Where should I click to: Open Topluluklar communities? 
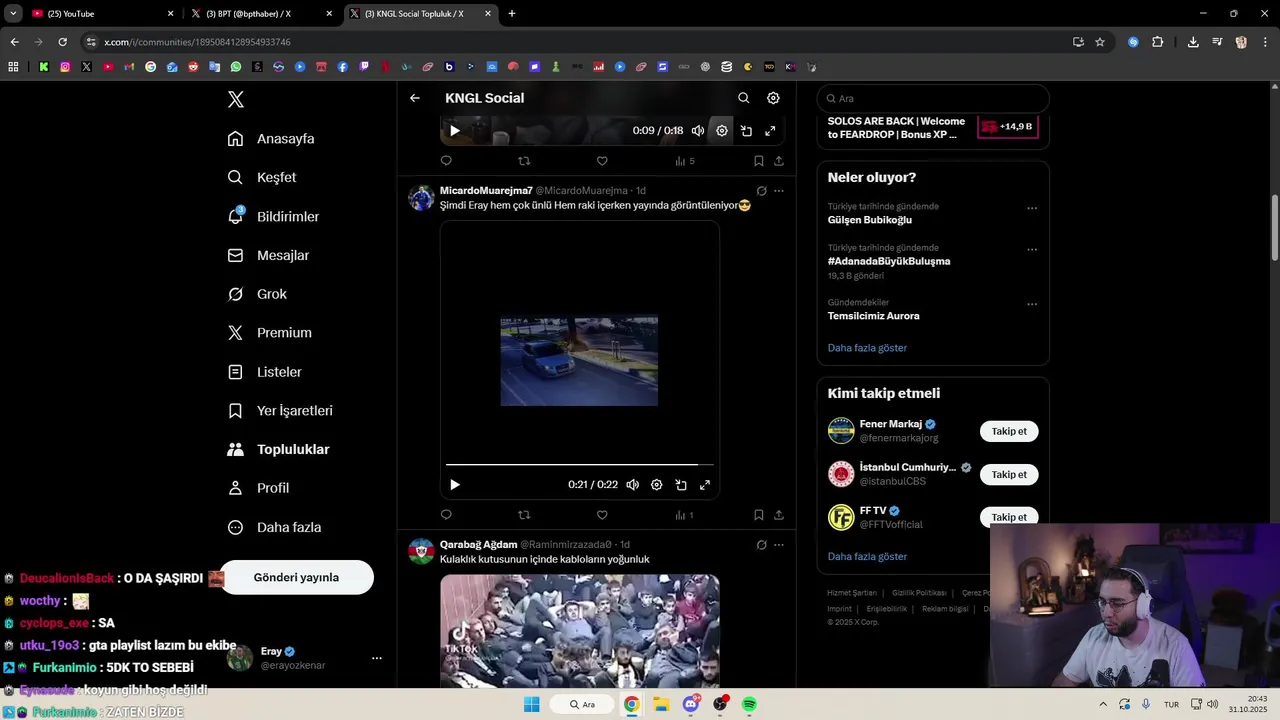(x=278, y=450)
